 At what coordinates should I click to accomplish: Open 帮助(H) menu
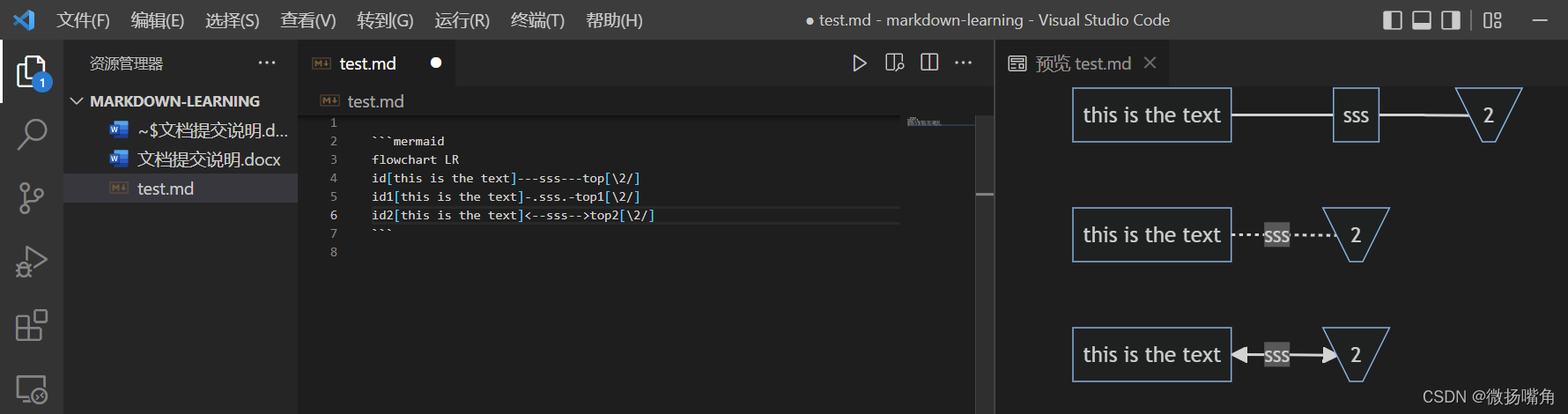(614, 19)
